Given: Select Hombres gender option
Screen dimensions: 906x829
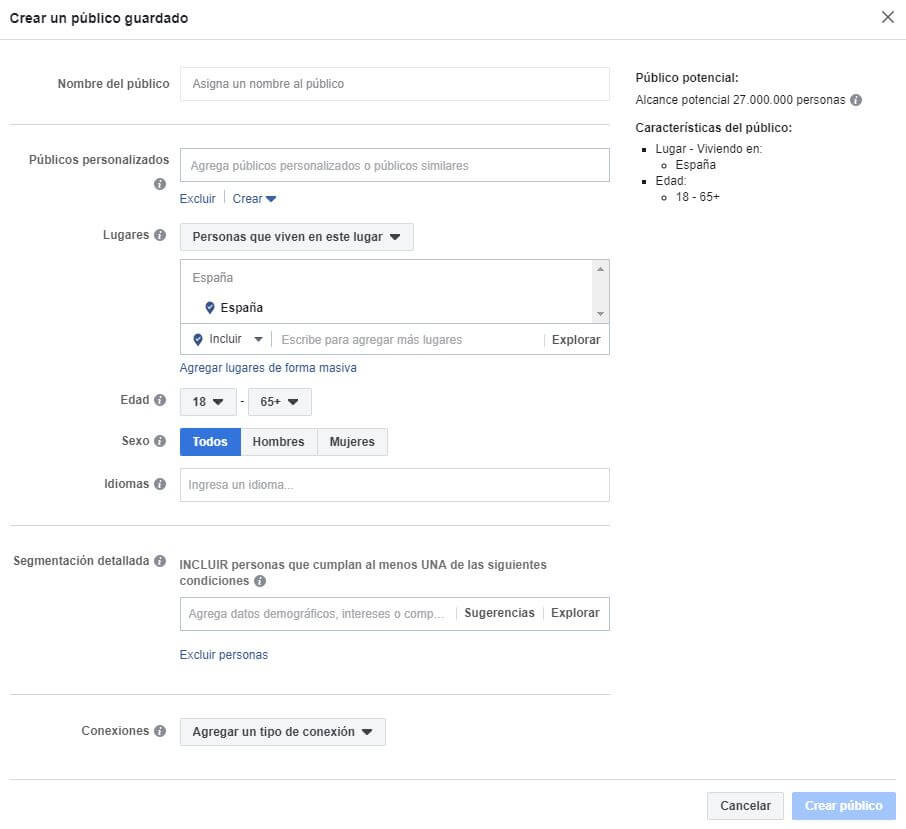Looking at the screenshot, I should coord(279,442).
